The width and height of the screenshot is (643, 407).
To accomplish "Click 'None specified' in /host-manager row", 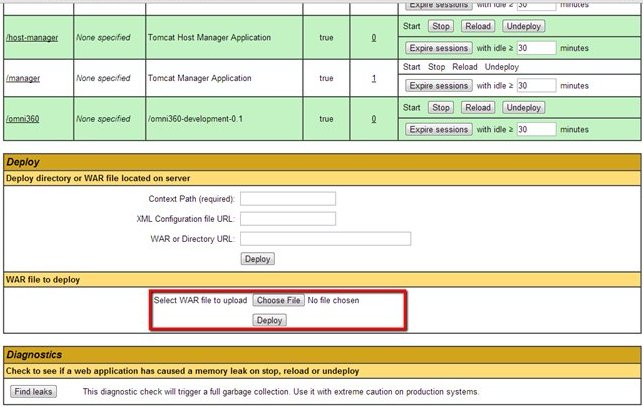I will (x=103, y=38).
